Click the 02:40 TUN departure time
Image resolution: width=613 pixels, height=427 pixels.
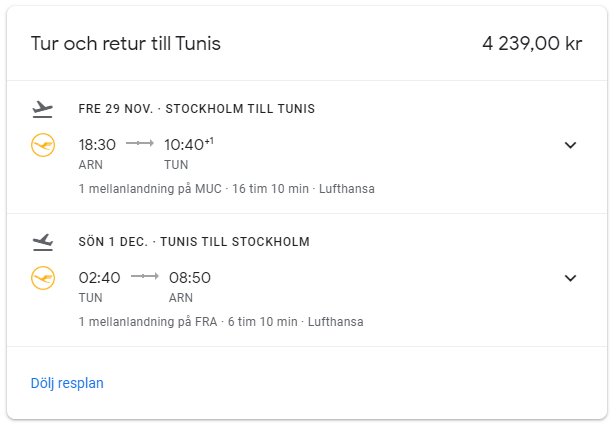click(x=99, y=278)
